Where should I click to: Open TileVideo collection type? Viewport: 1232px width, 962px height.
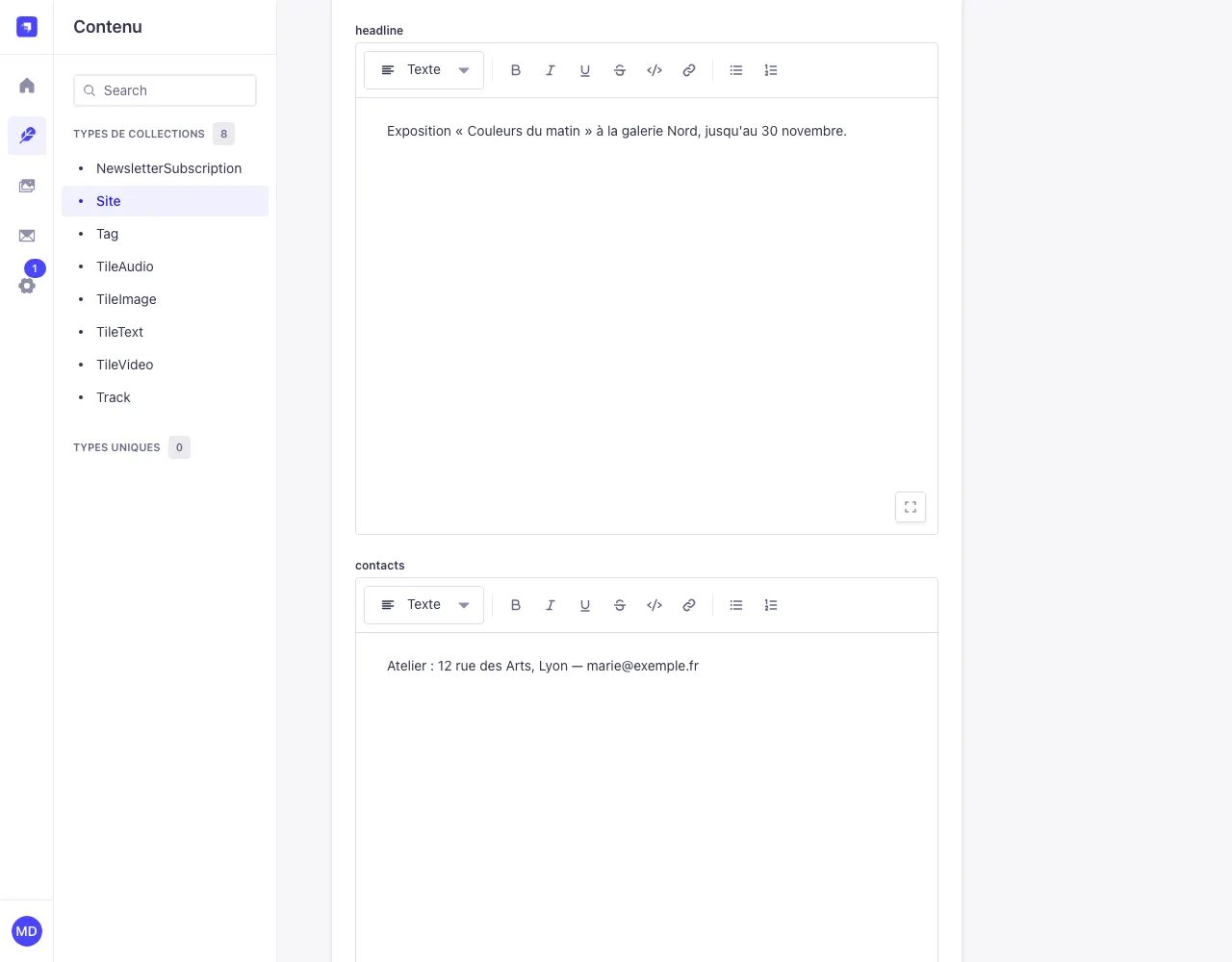click(x=165, y=365)
